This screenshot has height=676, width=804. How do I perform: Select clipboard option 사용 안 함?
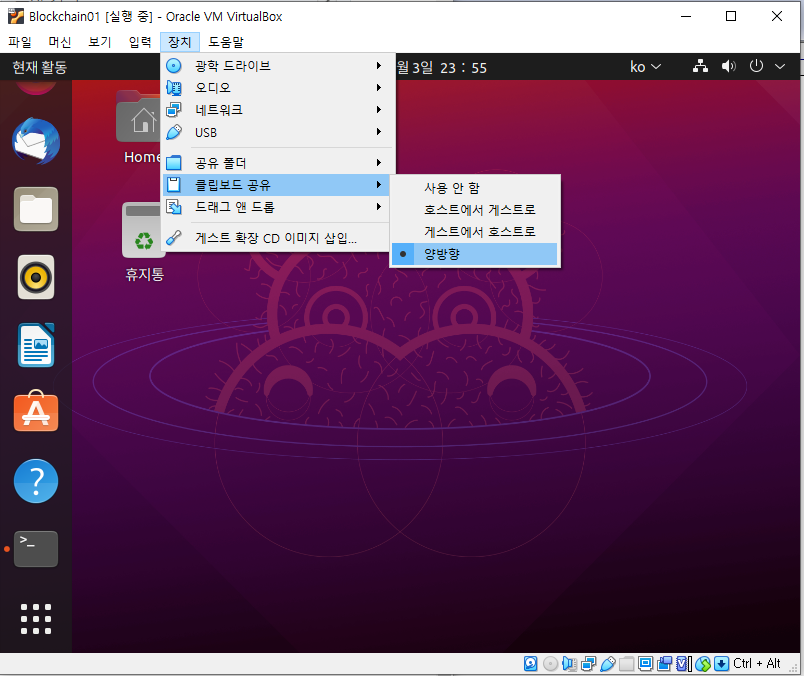[475, 188]
